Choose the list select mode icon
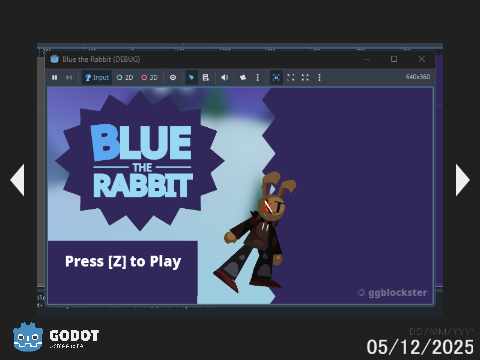This screenshot has width=480, height=360. [x=206, y=78]
